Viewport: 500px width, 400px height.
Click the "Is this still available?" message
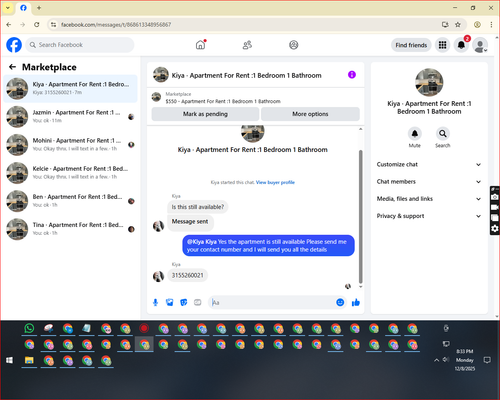[x=198, y=207]
